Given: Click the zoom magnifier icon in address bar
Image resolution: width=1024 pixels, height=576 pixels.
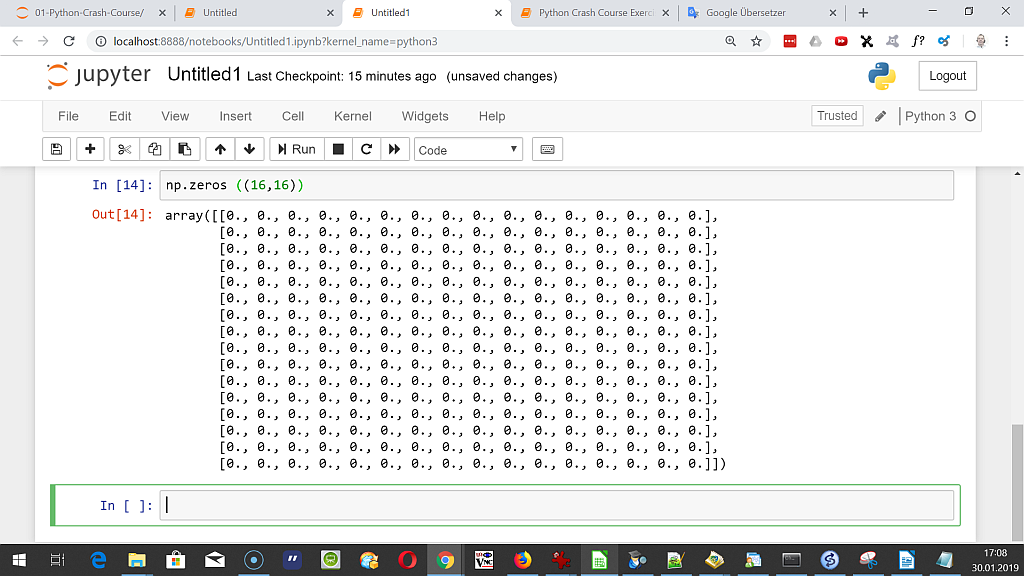Looking at the screenshot, I should (x=731, y=41).
